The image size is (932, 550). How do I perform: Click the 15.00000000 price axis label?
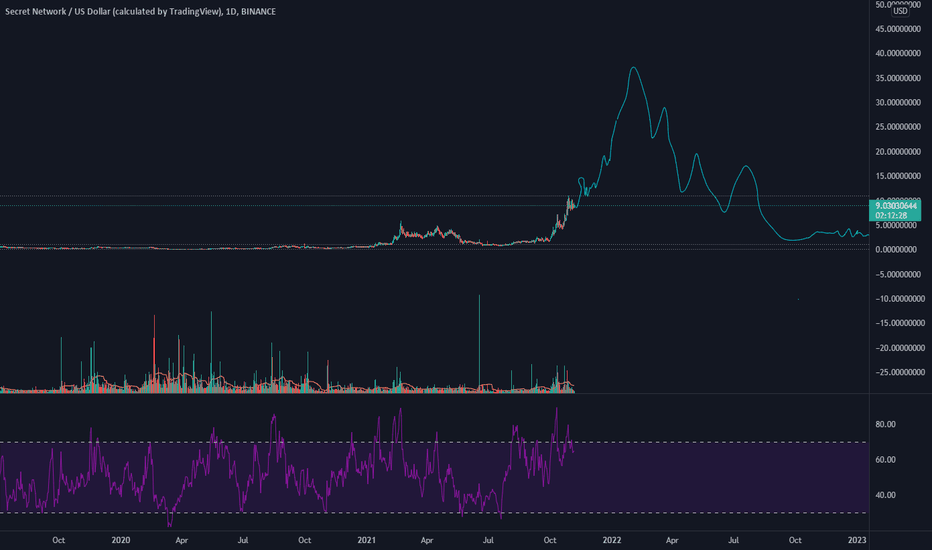[898, 176]
